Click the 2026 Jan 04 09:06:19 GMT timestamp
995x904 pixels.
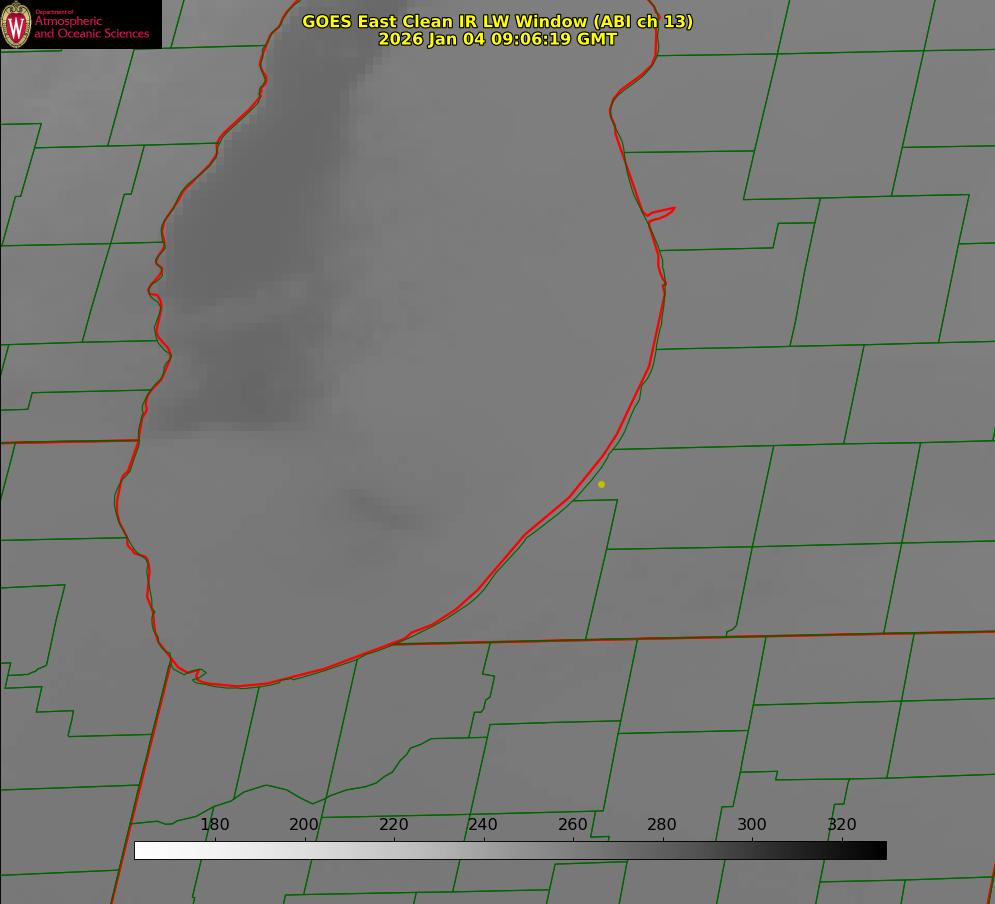498,39
